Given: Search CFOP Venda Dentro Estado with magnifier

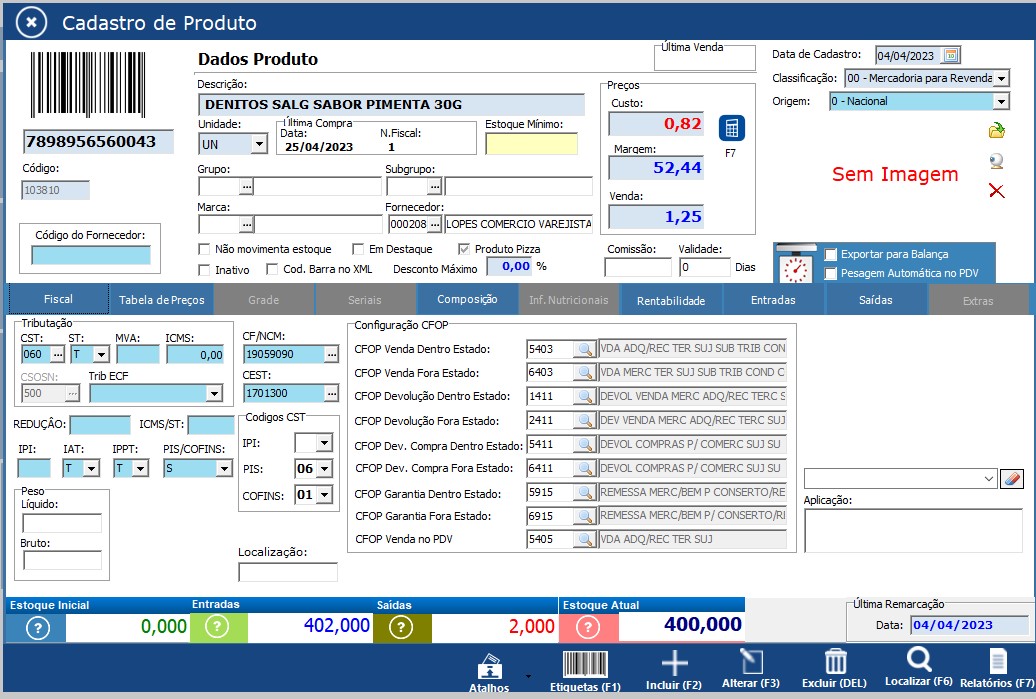Looking at the screenshot, I should (x=584, y=349).
